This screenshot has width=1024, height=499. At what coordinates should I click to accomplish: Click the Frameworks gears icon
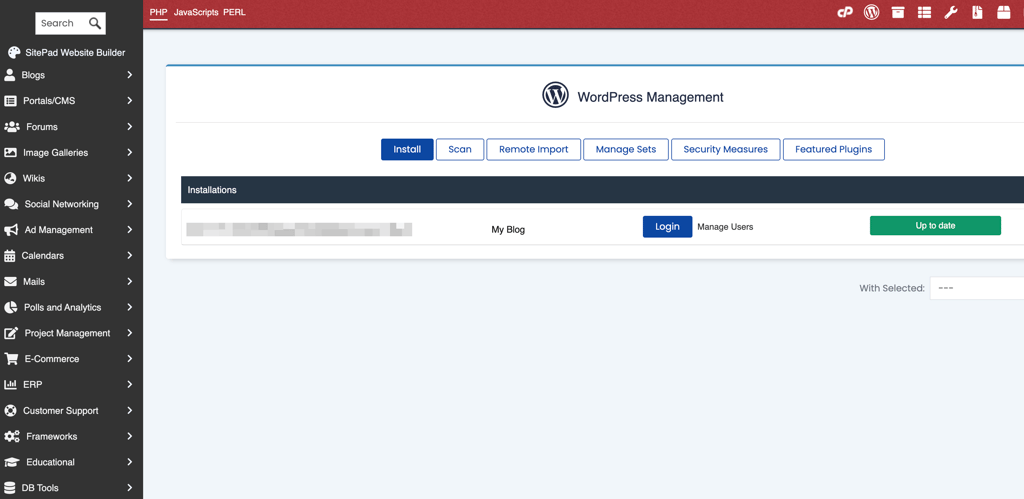tap(12, 436)
